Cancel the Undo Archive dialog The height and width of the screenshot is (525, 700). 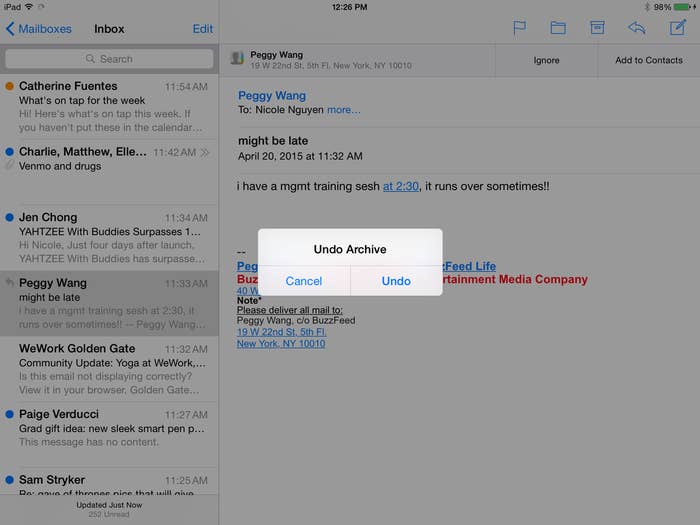(304, 281)
